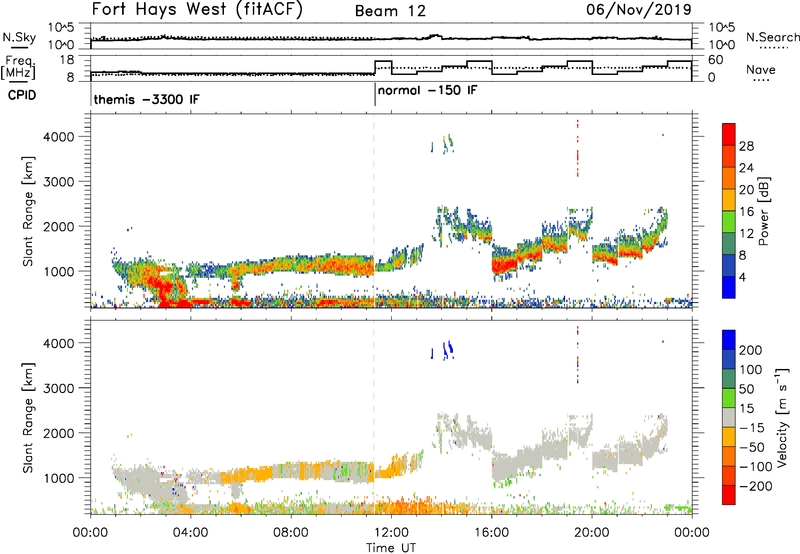Click the '28' label on the power colorbar
Viewport: 800px width, 554px height.
click(746, 146)
